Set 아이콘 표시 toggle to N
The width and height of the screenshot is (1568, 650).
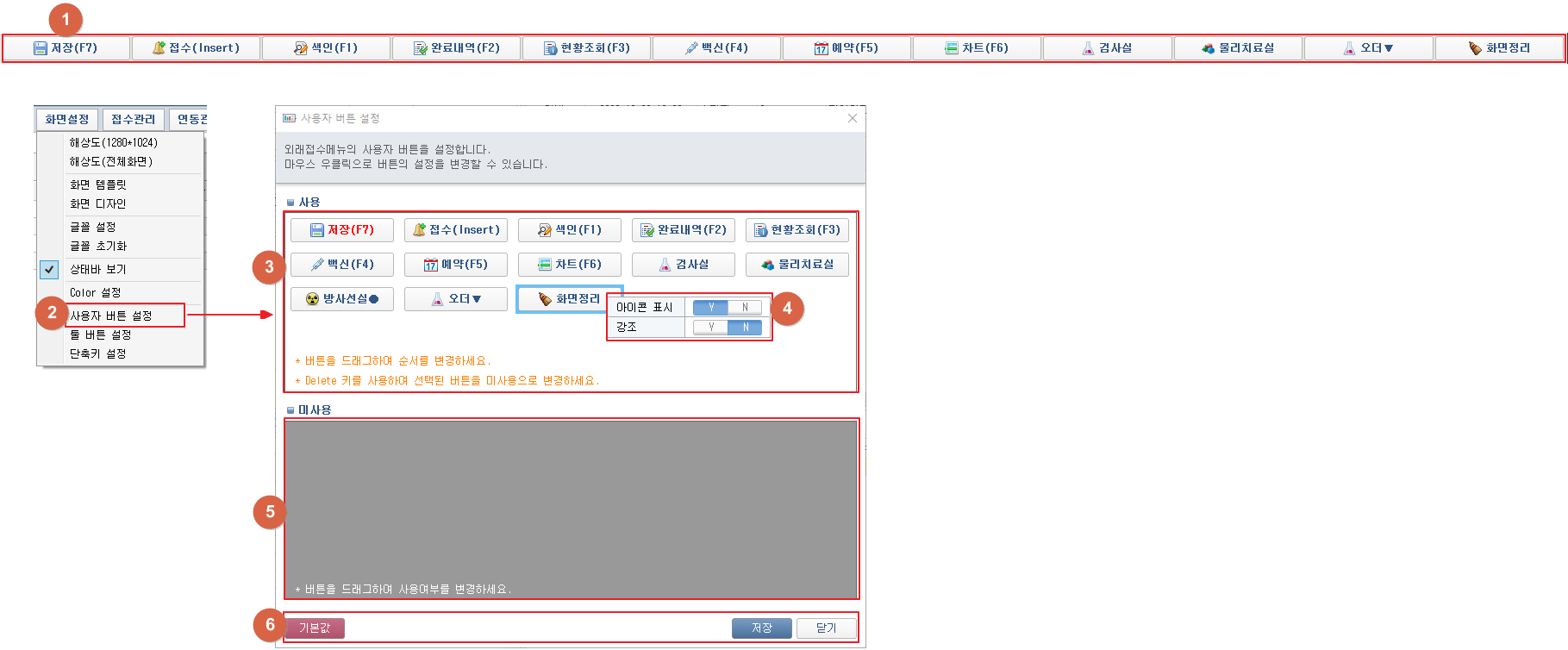745,308
